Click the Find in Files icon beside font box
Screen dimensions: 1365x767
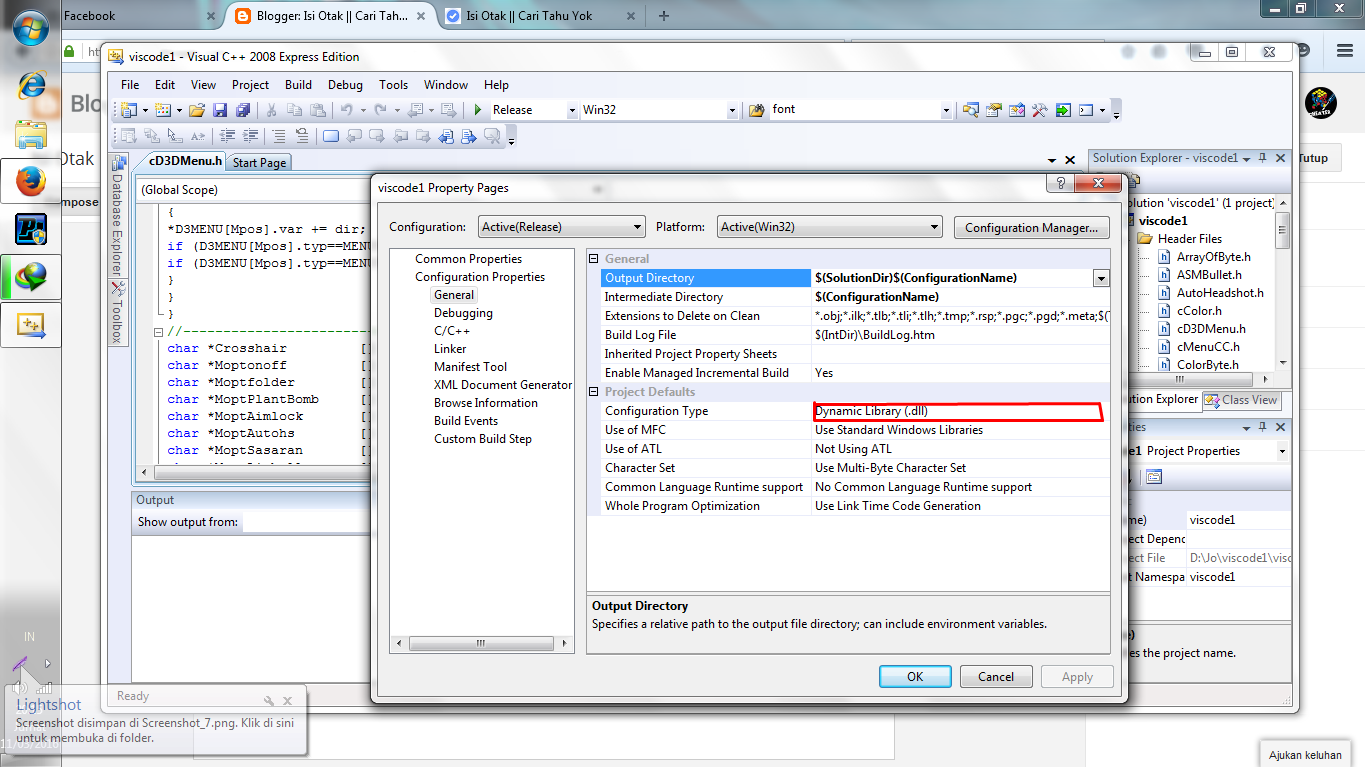point(756,110)
